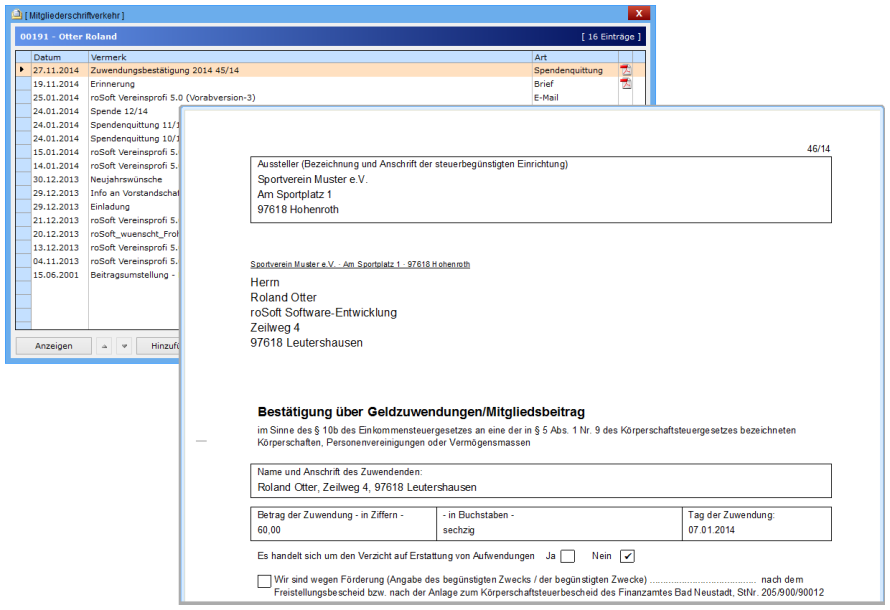Click the Mitgliederschriftverkehr window title icon
890x610 pixels.
(14, 15)
